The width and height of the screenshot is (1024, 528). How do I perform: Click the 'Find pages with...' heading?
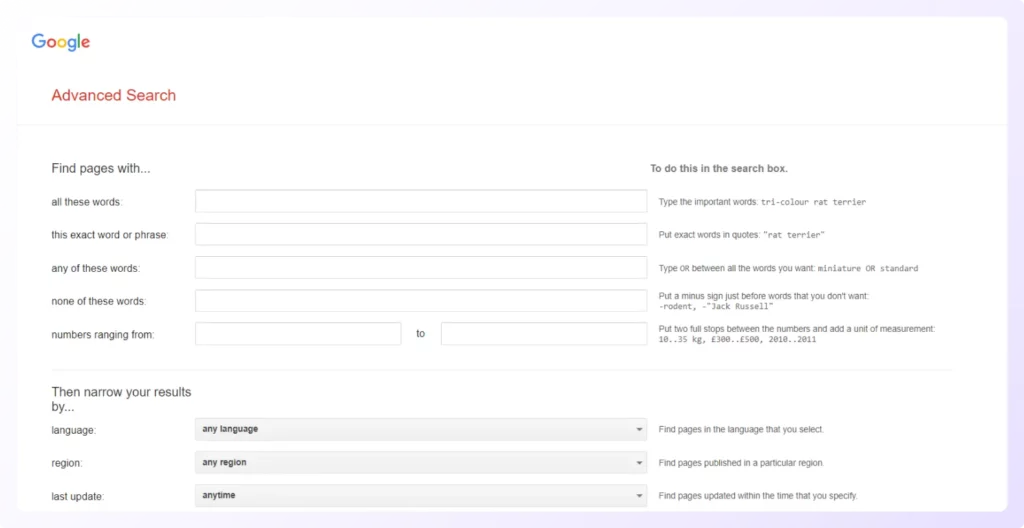tap(101, 169)
